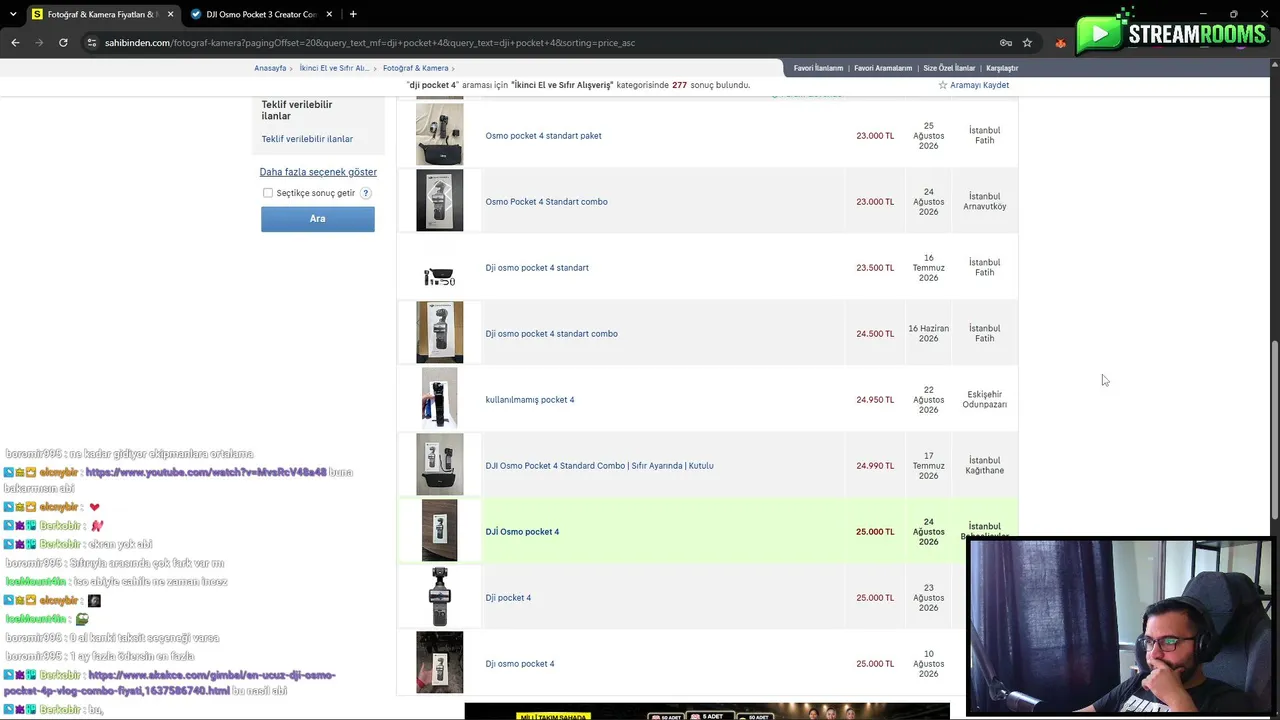This screenshot has height=720, width=1280.
Task: Close the DJI Osmo Pocket 3 Creator tab
Action: coord(329,14)
